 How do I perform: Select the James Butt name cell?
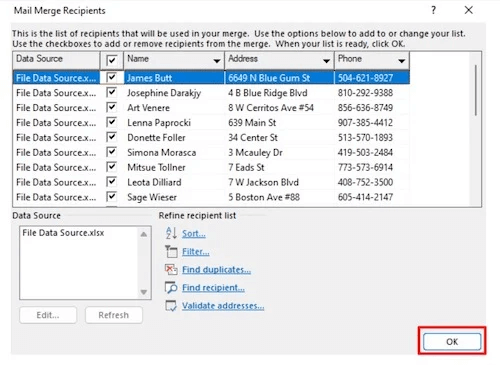pos(174,78)
